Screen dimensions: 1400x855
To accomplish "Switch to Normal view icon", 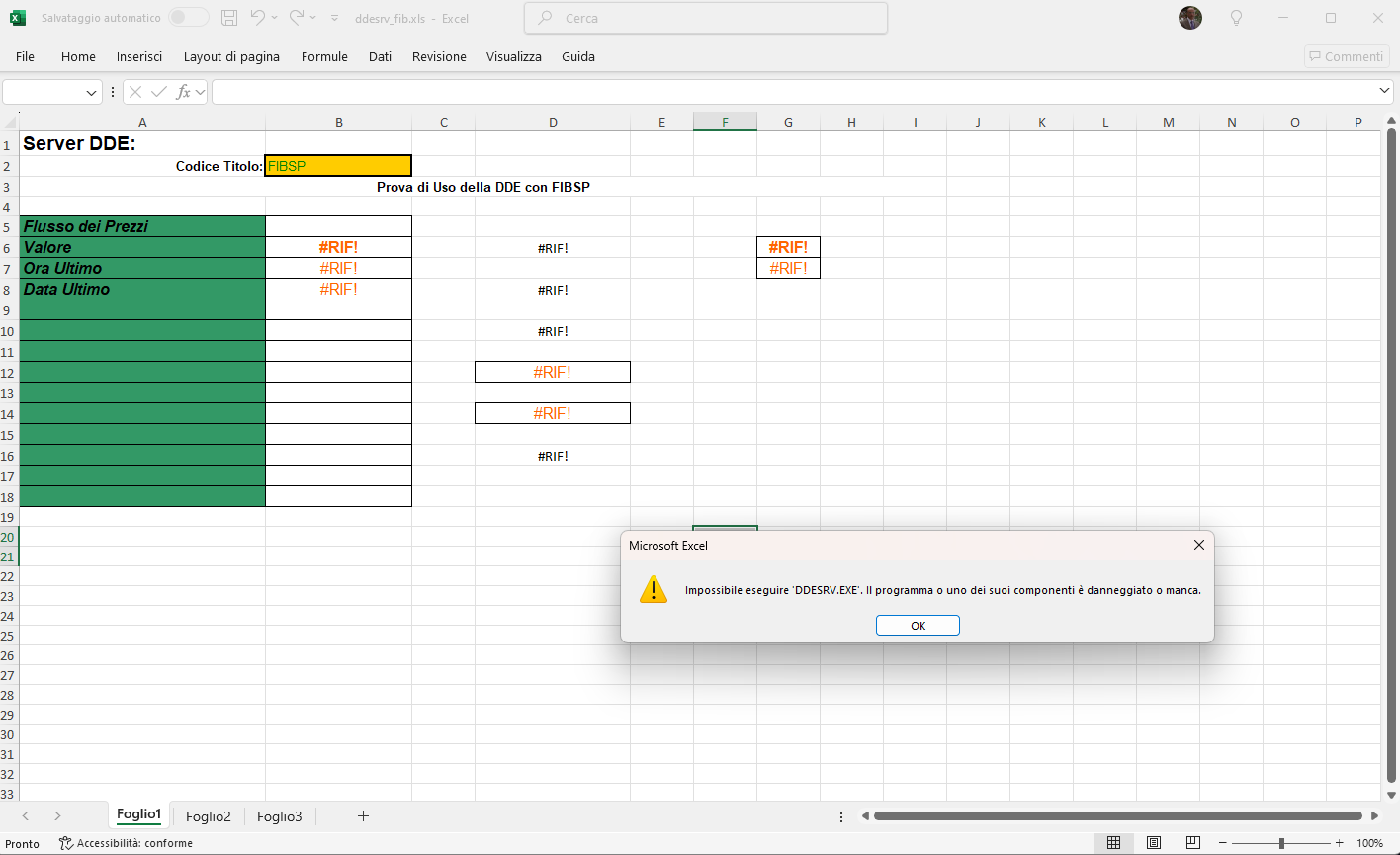I will pyautogui.click(x=1113, y=843).
